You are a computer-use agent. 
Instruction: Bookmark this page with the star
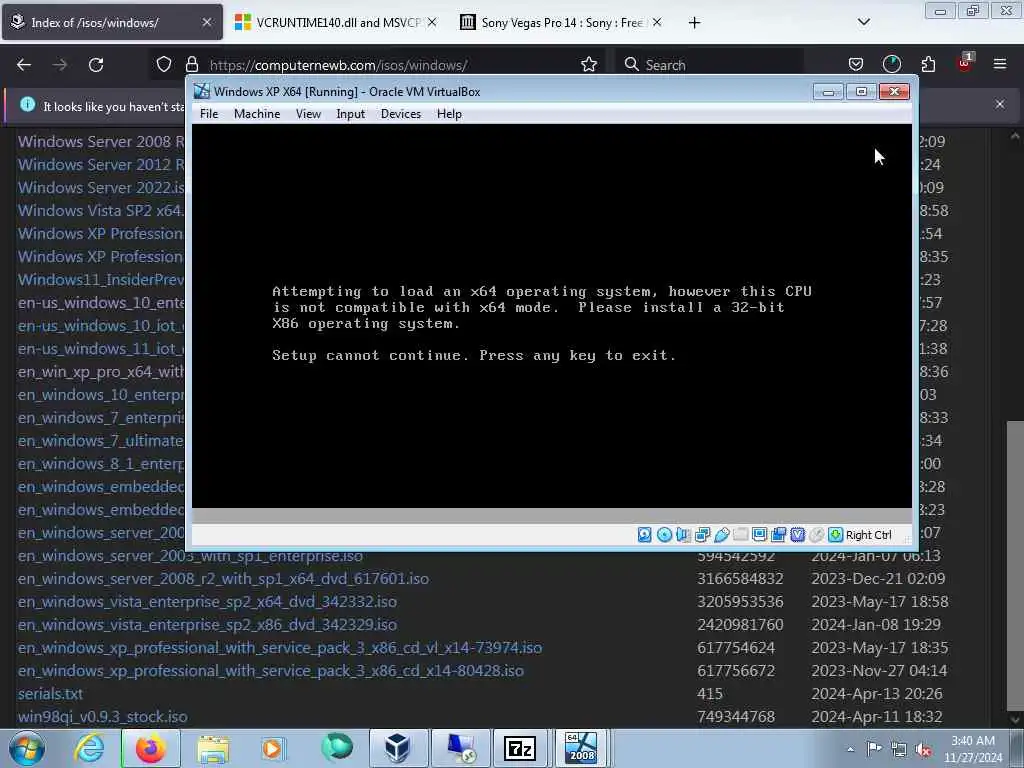588,65
